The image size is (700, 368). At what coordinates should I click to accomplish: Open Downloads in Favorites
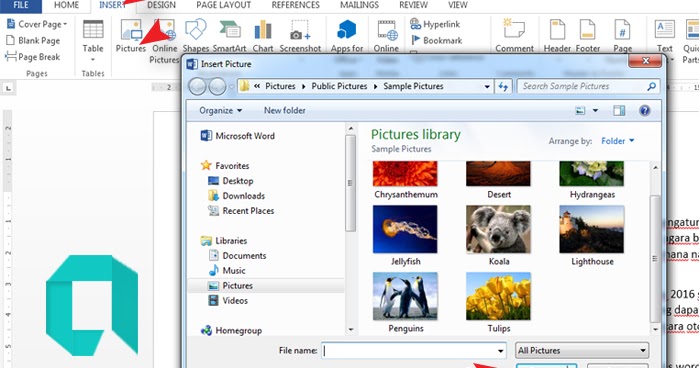237,196
